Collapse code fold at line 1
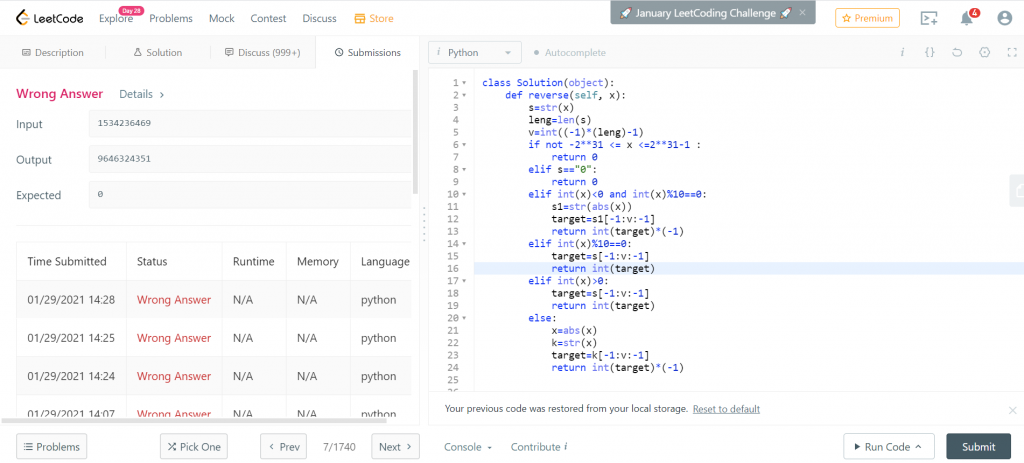This screenshot has height=463, width=1024. [x=464, y=83]
